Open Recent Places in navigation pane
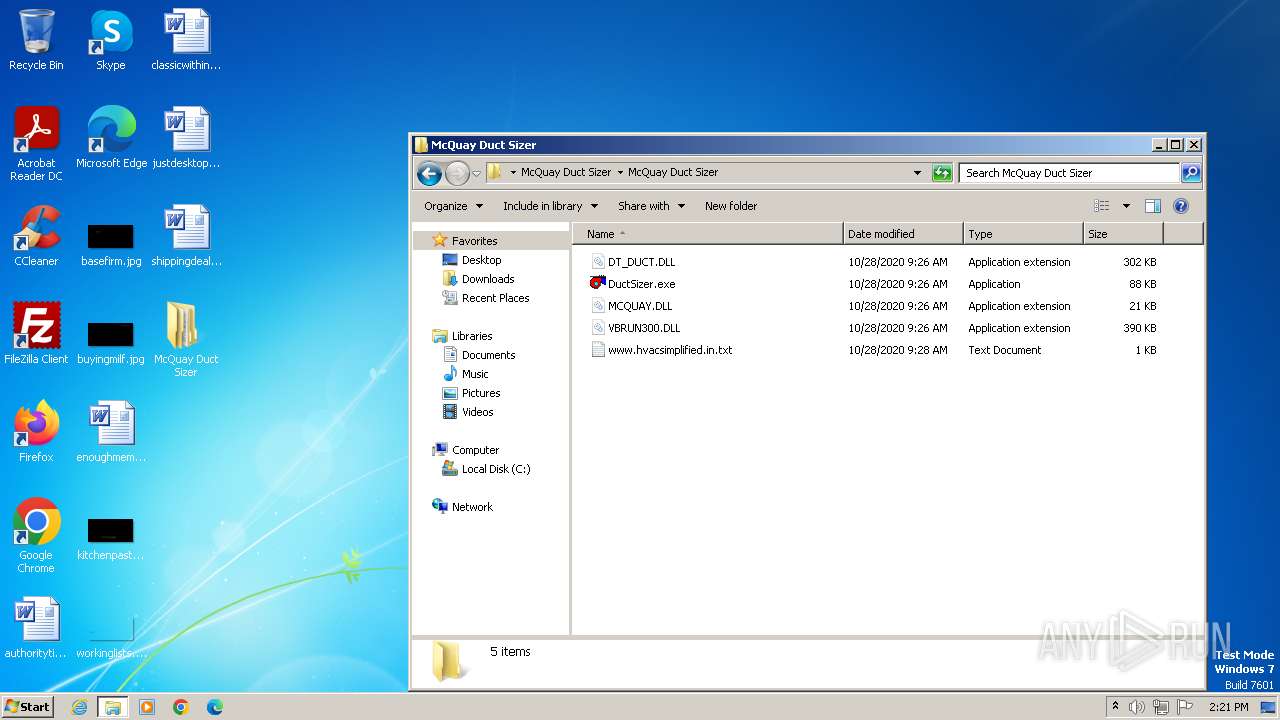The height and width of the screenshot is (720, 1280). pyautogui.click(x=495, y=298)
